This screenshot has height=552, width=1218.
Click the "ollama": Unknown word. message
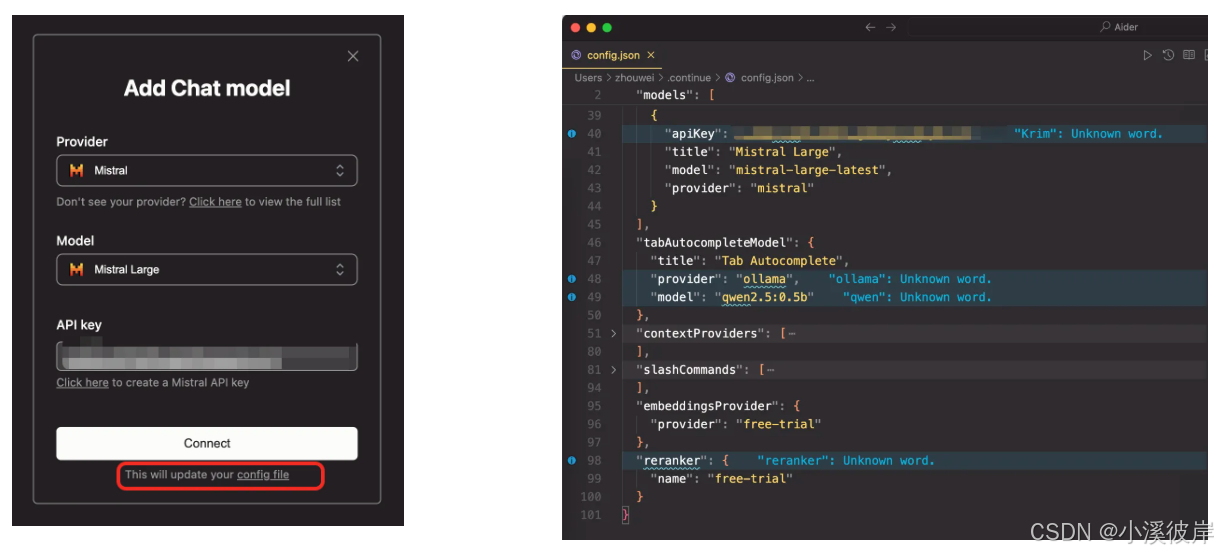coord(910,279)
